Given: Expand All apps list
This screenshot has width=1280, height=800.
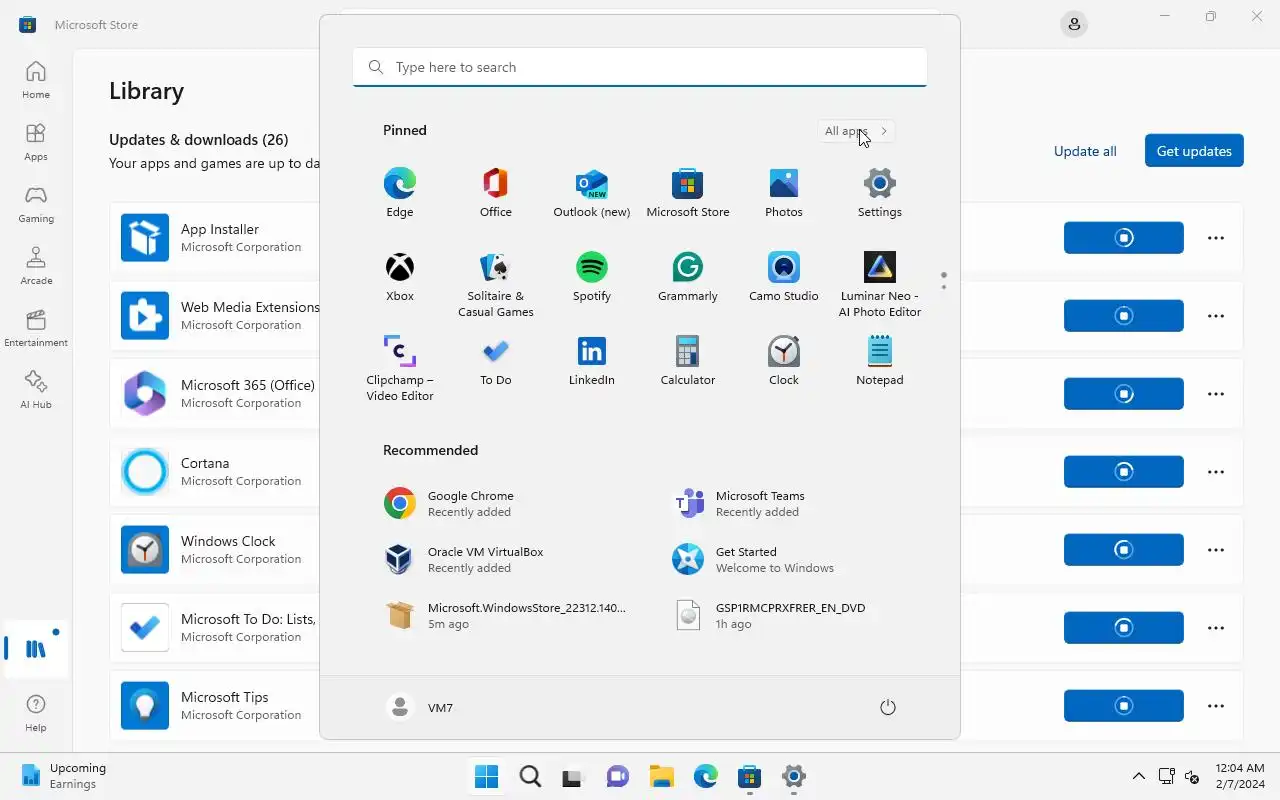Looking at the screenshot, I should (x=856, y=131).
